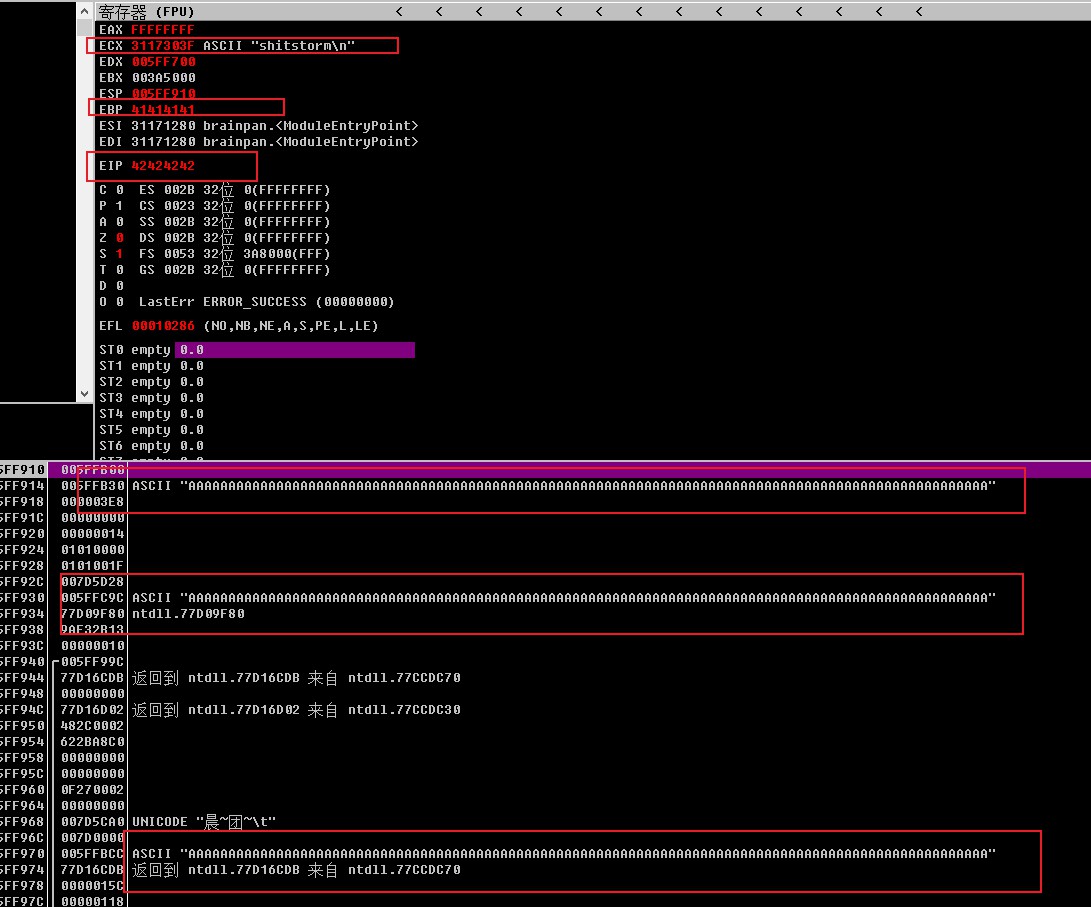
Task: Select stack value 9AE32B13
Action: (x=93, y=630)
